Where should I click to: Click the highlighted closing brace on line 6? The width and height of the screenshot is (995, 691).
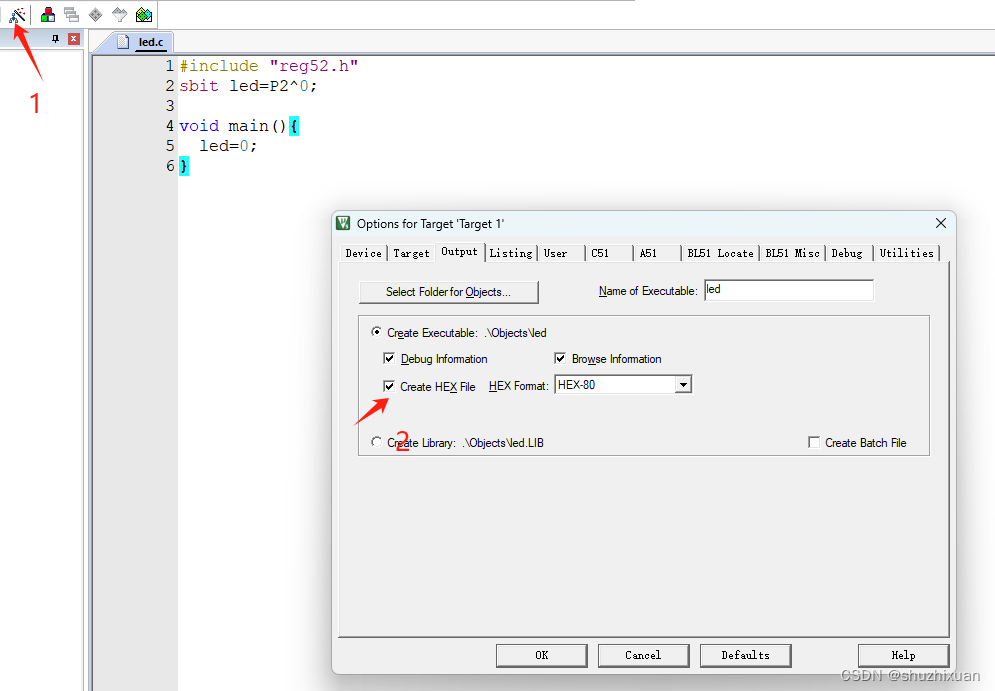tap(184, 166)
